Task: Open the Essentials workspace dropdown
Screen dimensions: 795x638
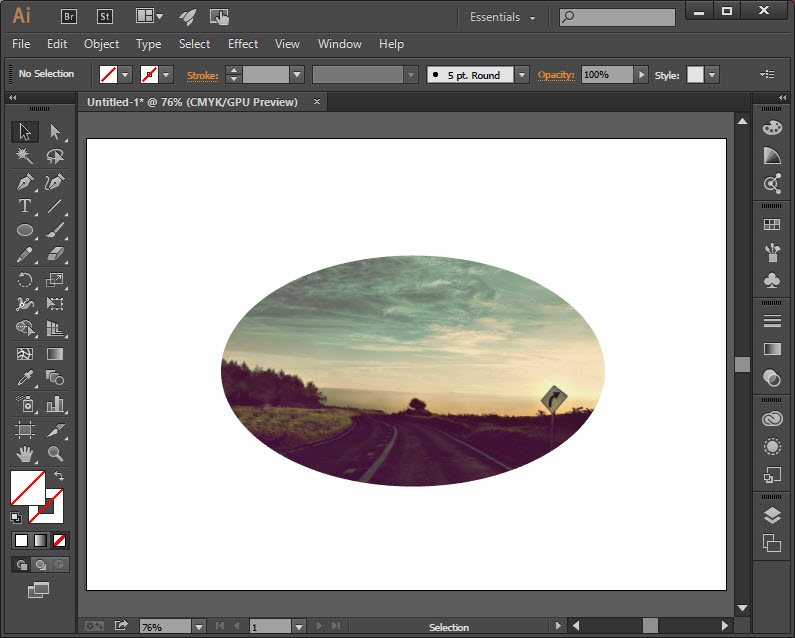Action: (x=502, y=17)
